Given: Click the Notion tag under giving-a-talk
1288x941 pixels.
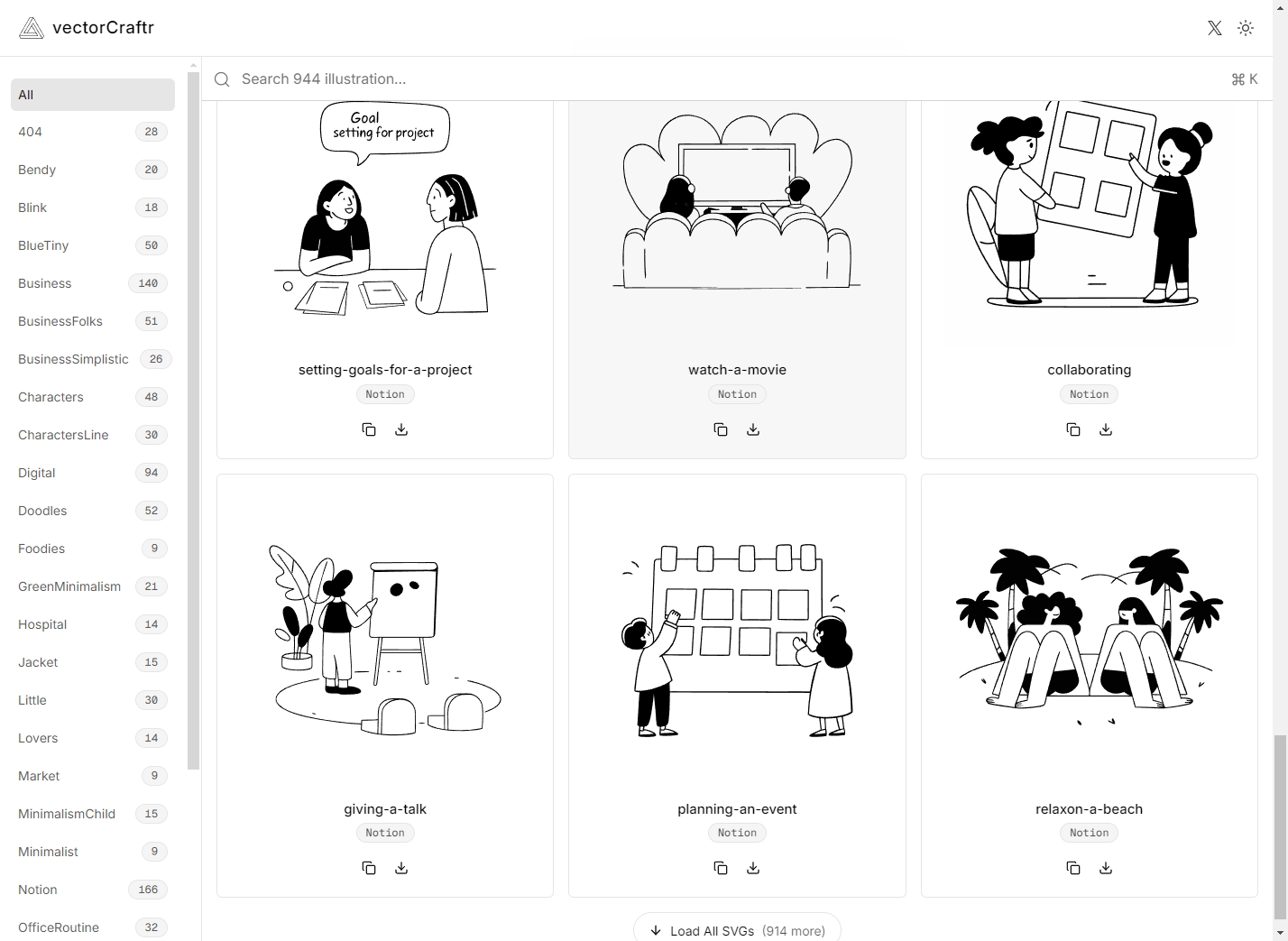Looking at the screenshot, I should click(x=385, y=833).
